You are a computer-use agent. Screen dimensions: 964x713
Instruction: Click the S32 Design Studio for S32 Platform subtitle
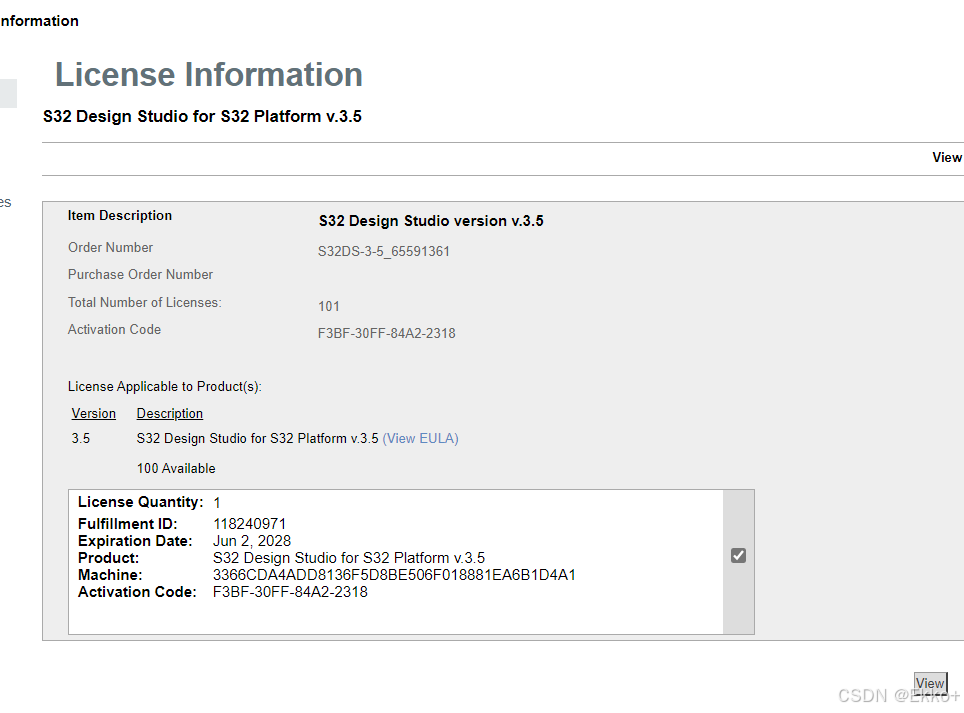(x=202, y=116)
